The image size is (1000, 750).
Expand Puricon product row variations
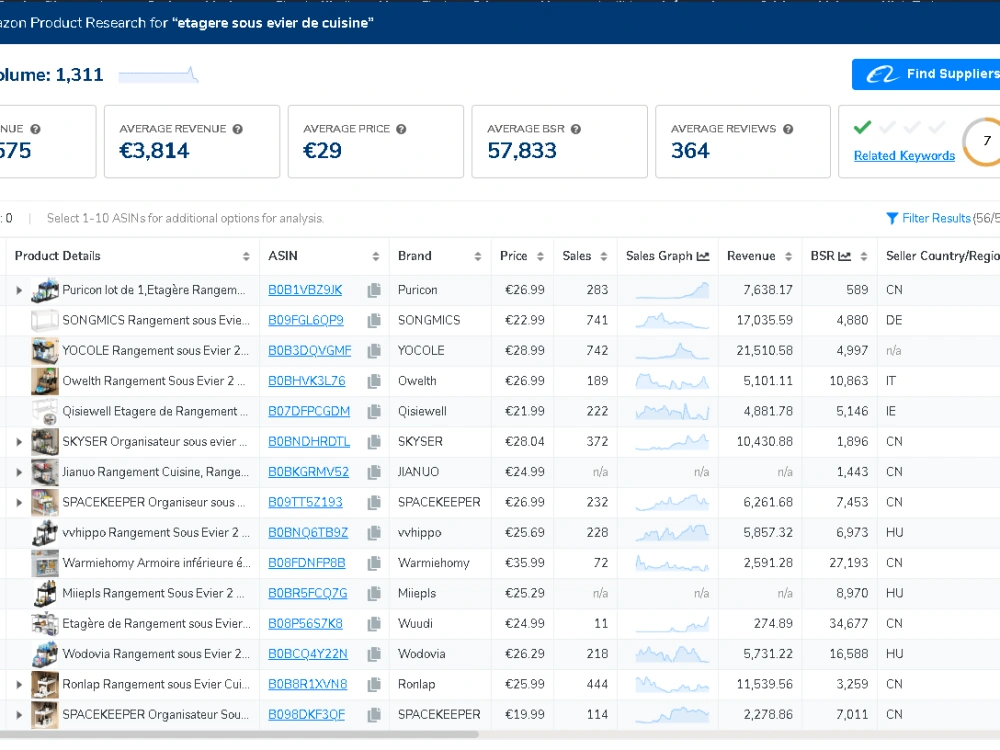[19, 290]
